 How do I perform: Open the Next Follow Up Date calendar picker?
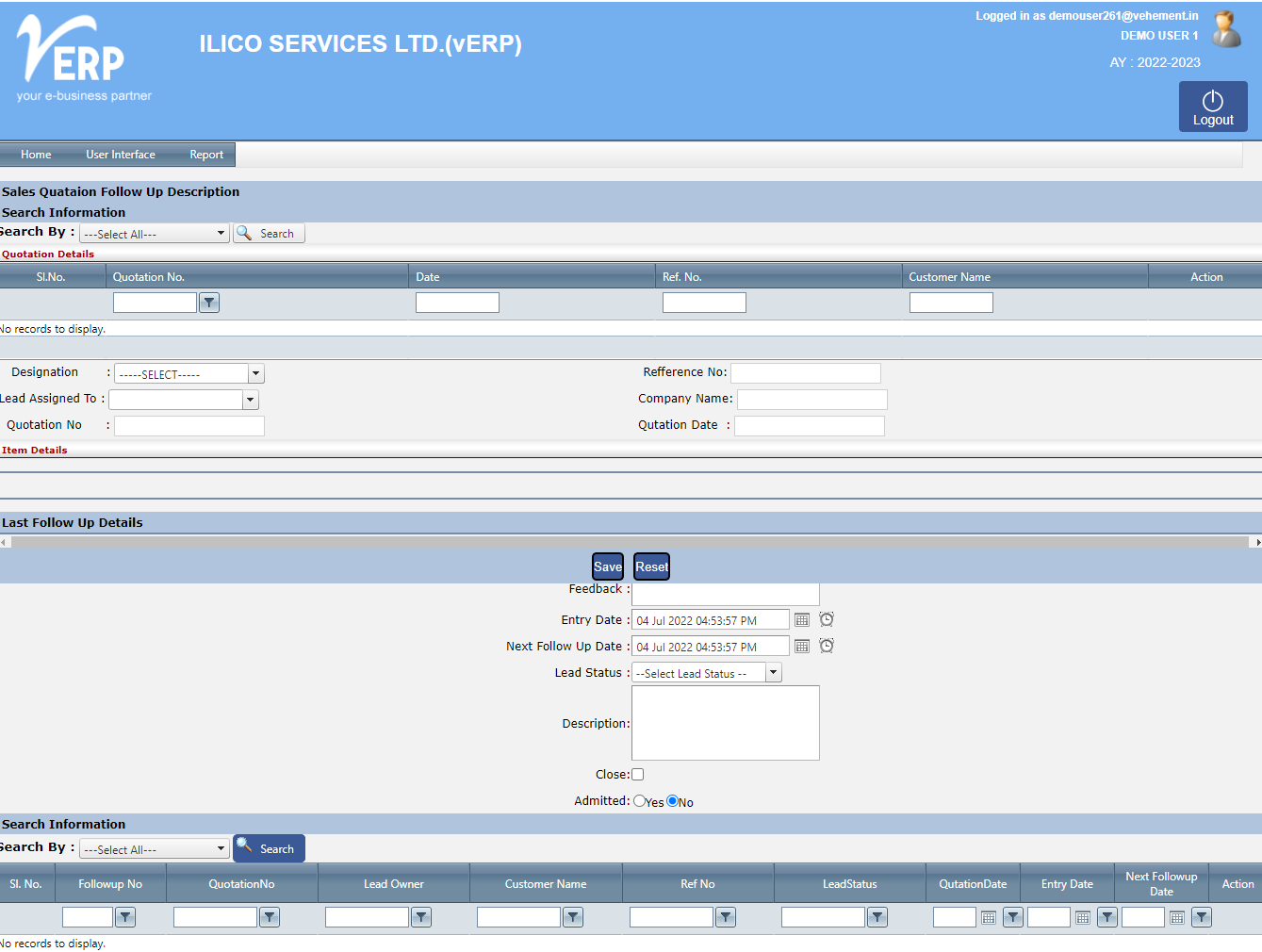pos(802,646)
